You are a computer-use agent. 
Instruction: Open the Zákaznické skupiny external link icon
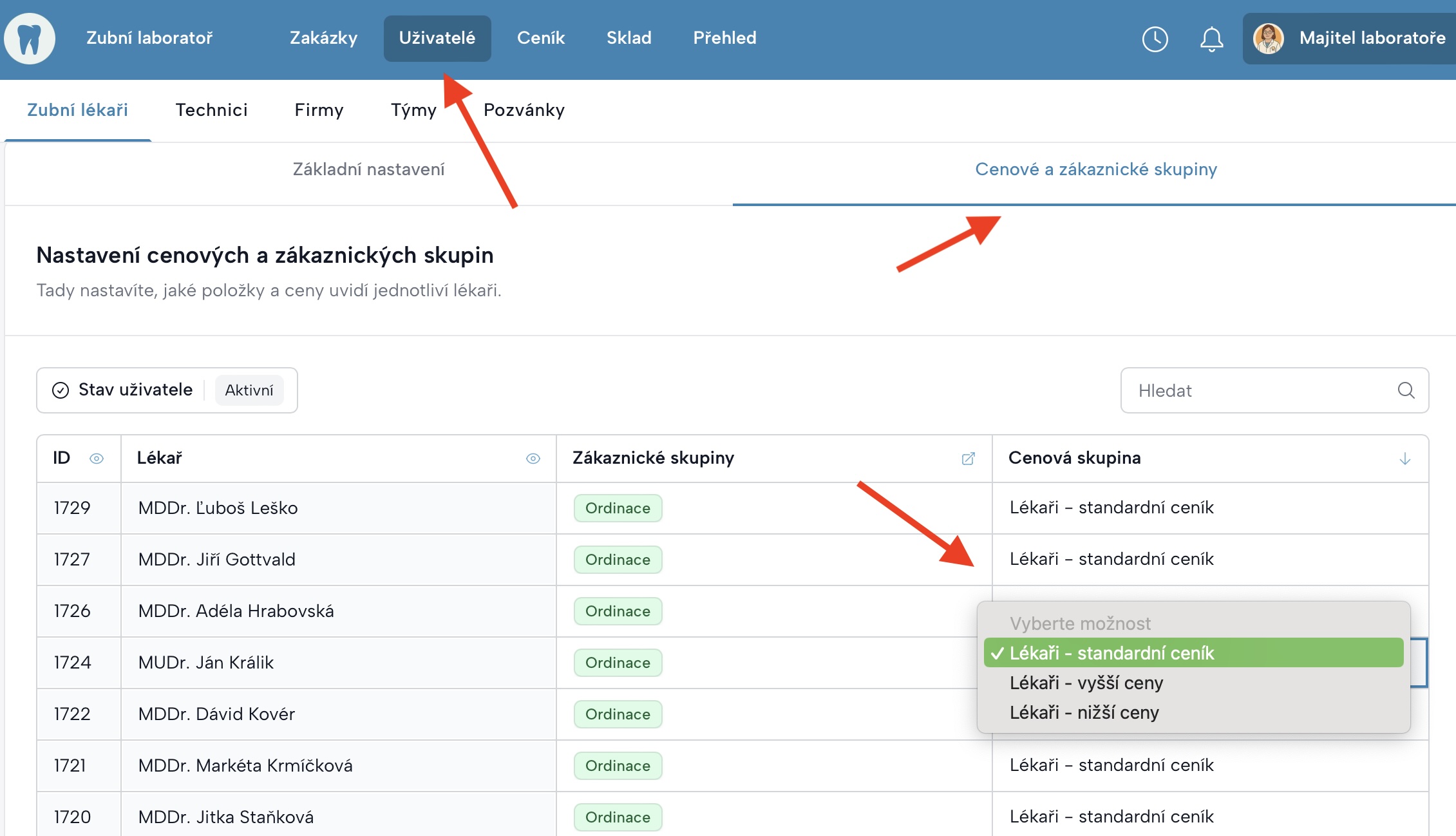point(968,459)
